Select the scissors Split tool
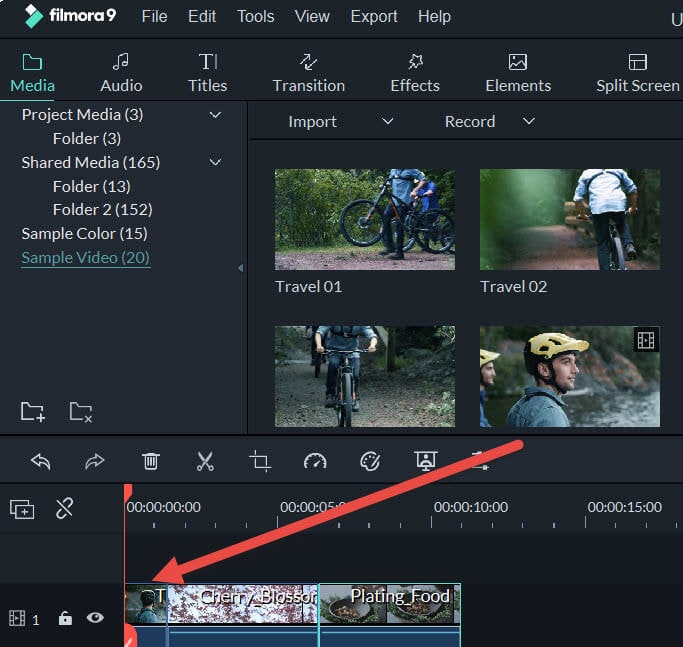The image size is (683, 647). [x=205, y=461]
